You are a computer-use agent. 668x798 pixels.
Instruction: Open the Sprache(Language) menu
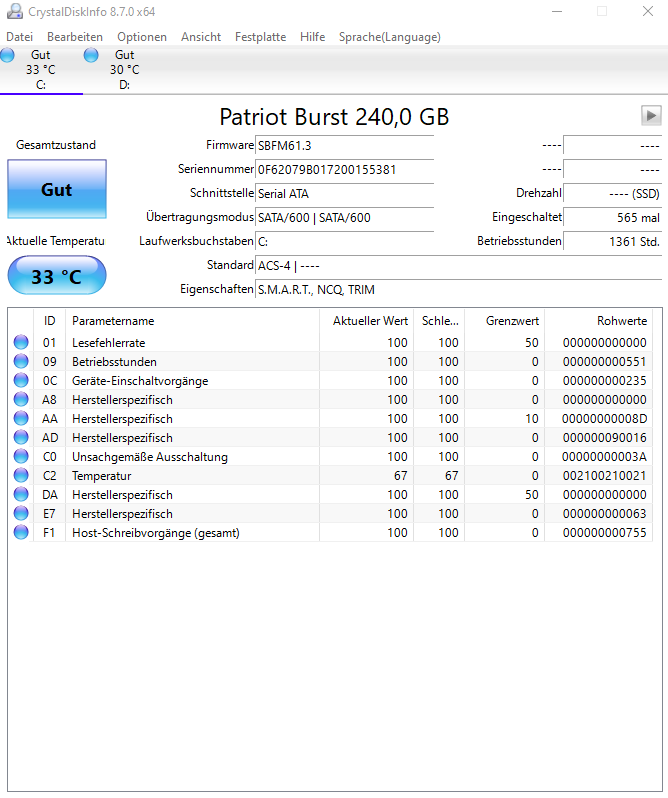(390, 37)
